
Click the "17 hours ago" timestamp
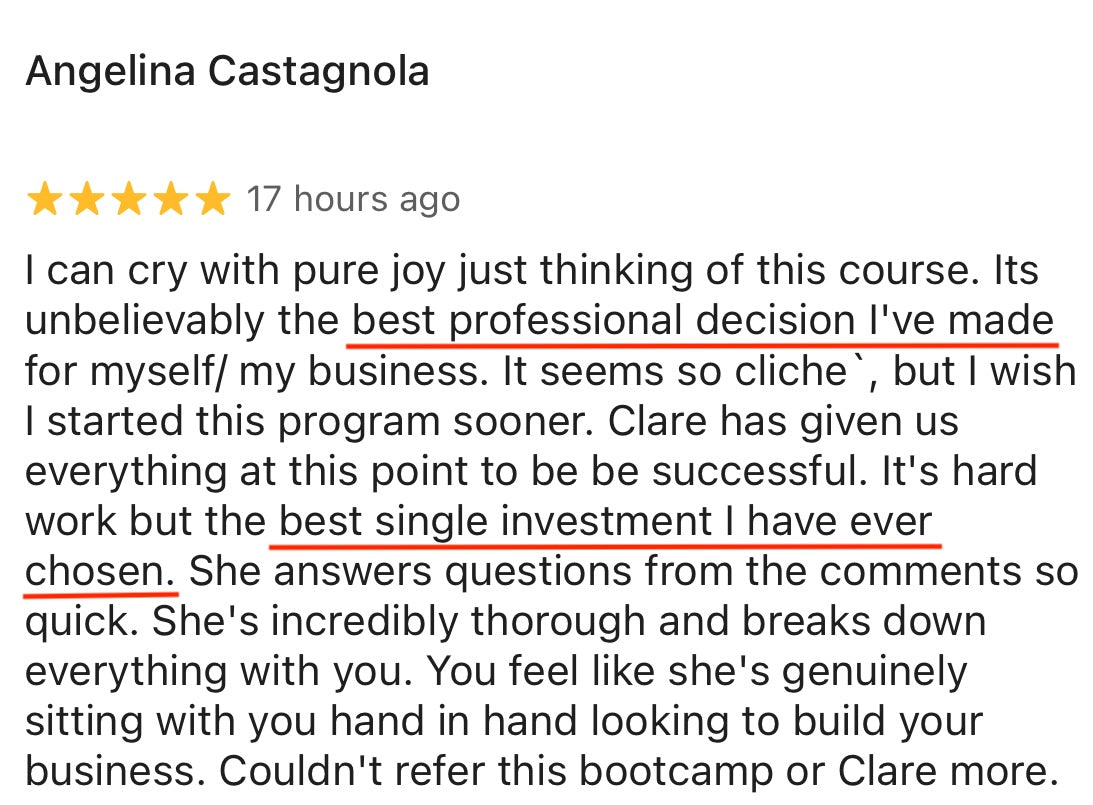(x=353, y=199)
